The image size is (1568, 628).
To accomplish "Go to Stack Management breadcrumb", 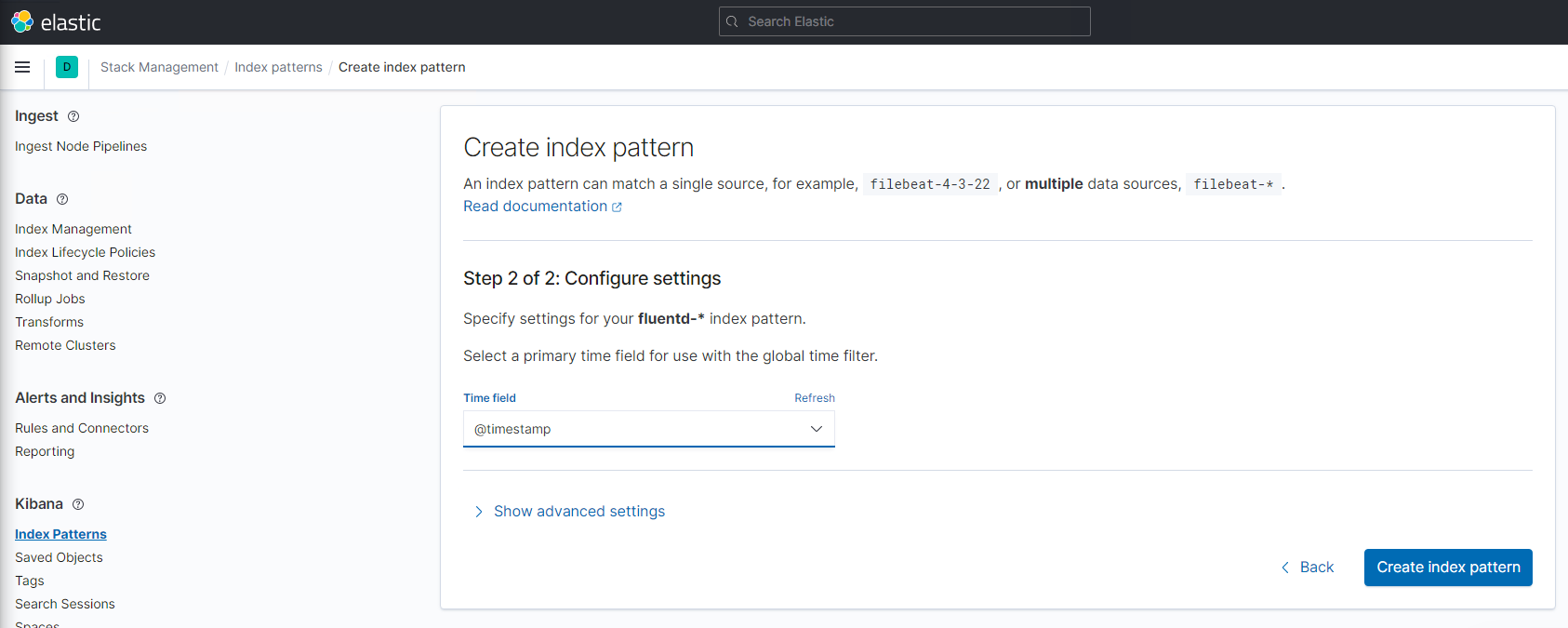I will 159,67.
